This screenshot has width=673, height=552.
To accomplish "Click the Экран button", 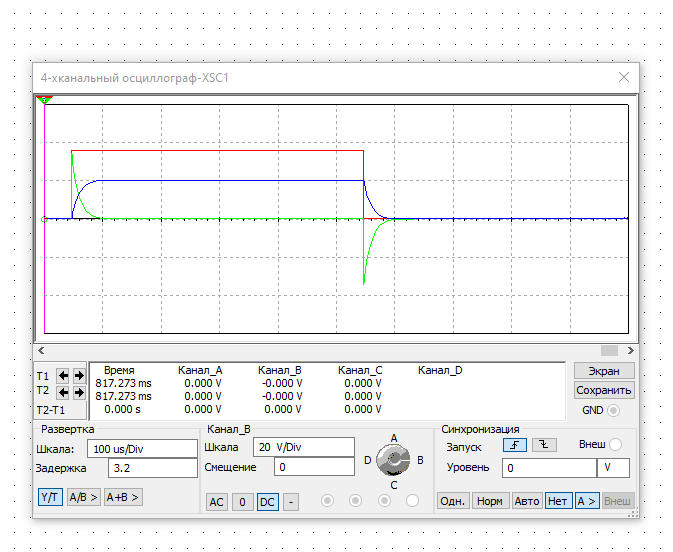I will point(604,371).
